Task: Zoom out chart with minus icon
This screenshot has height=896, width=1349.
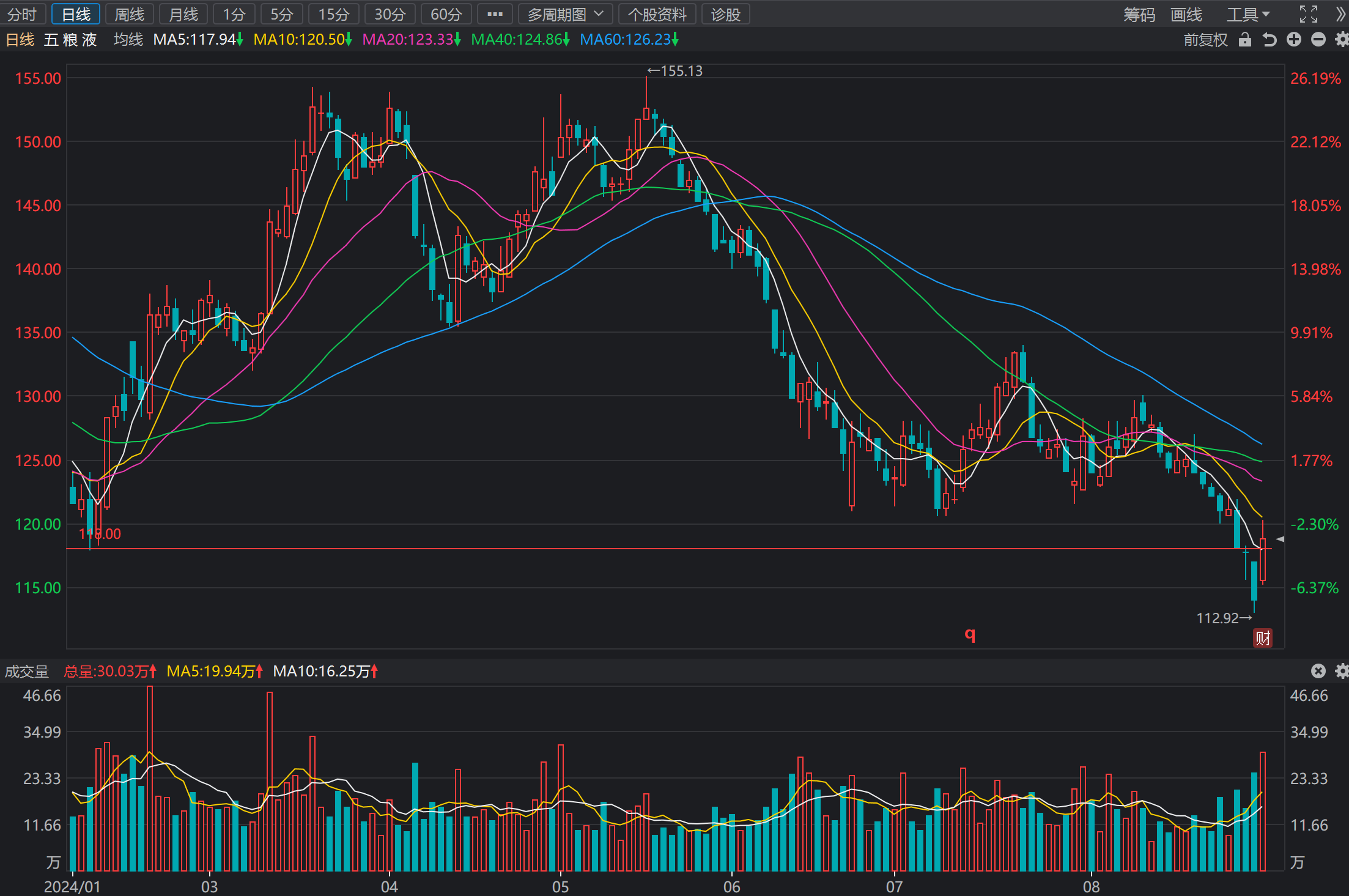Action: (x=1318, y=40)
